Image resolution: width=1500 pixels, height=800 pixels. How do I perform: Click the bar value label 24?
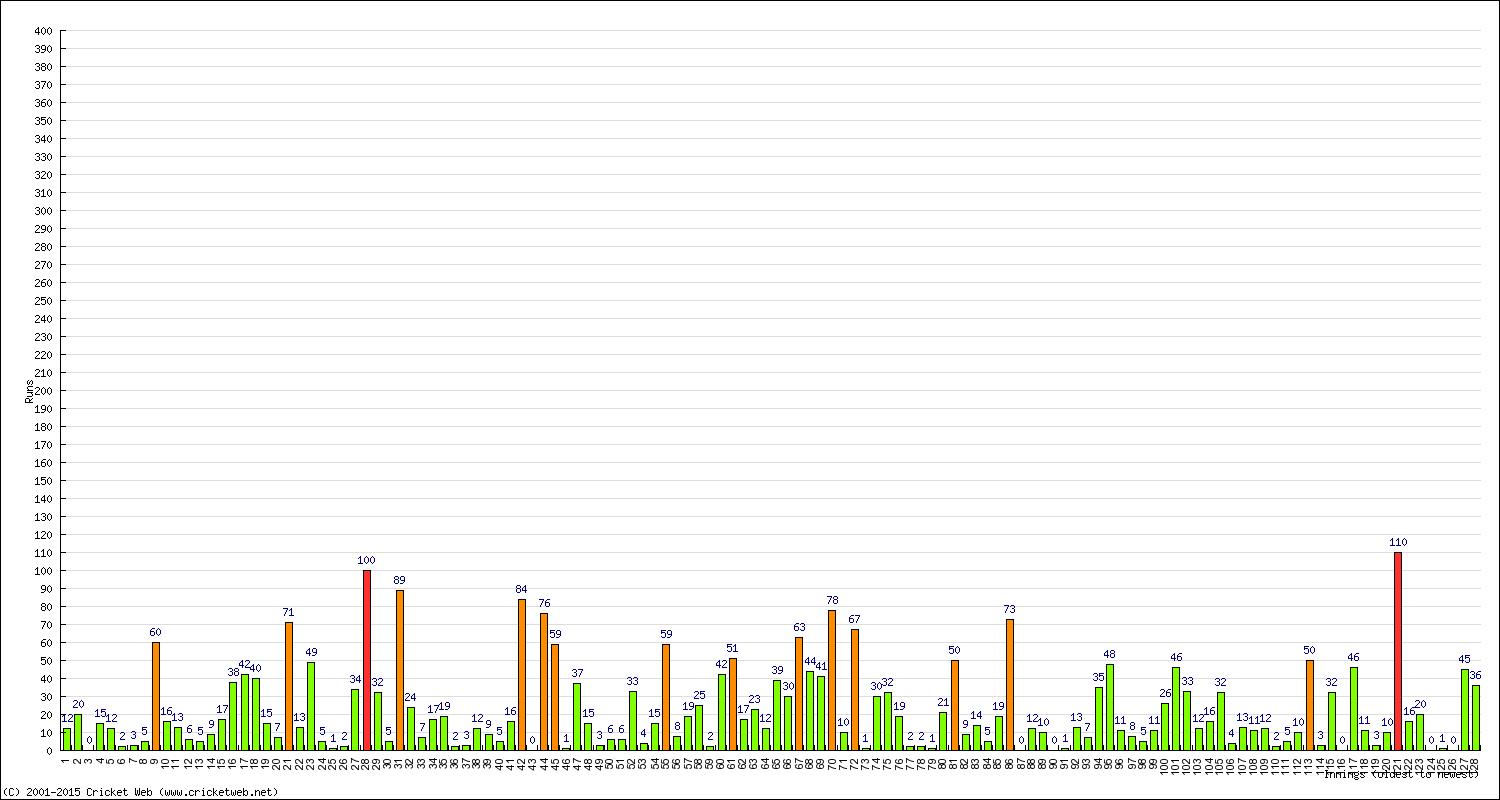pos(410,697)
